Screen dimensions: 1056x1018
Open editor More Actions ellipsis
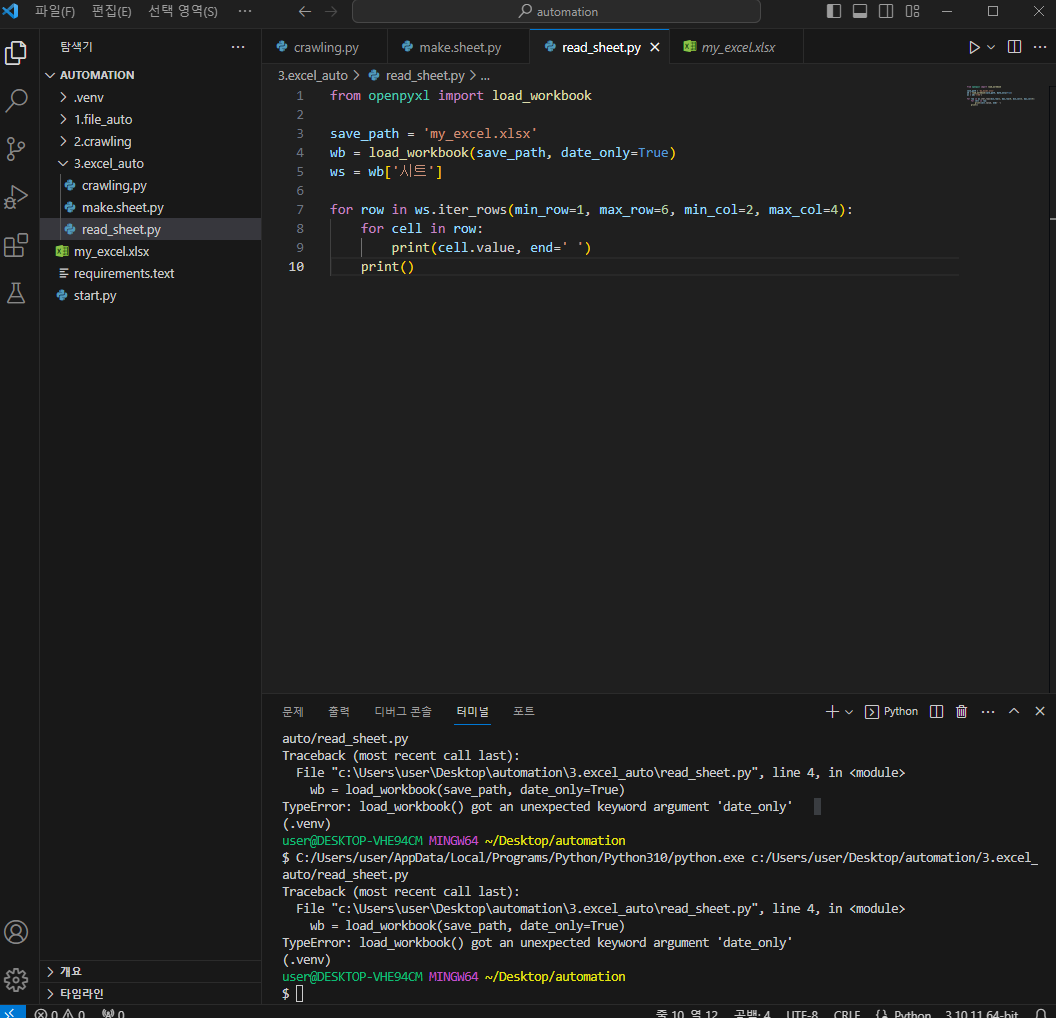click(x=1040, y=47)
